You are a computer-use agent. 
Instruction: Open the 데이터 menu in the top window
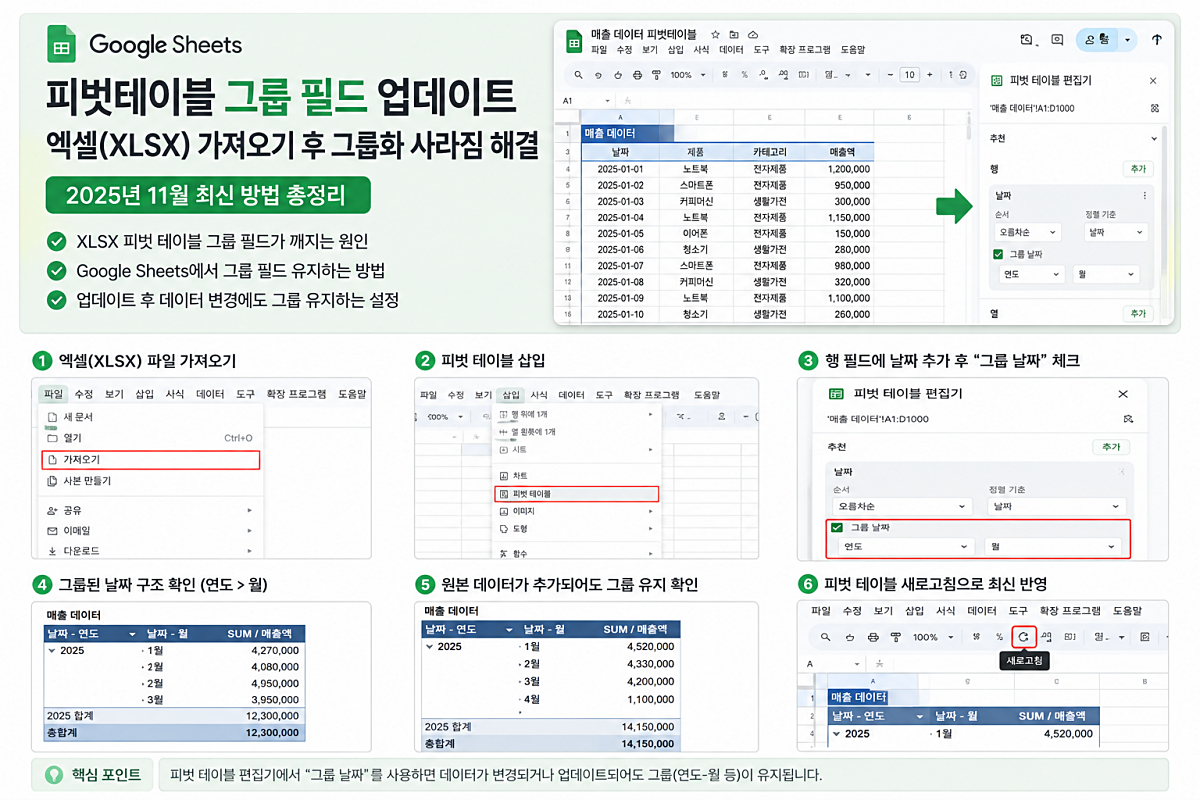(731, 50)
